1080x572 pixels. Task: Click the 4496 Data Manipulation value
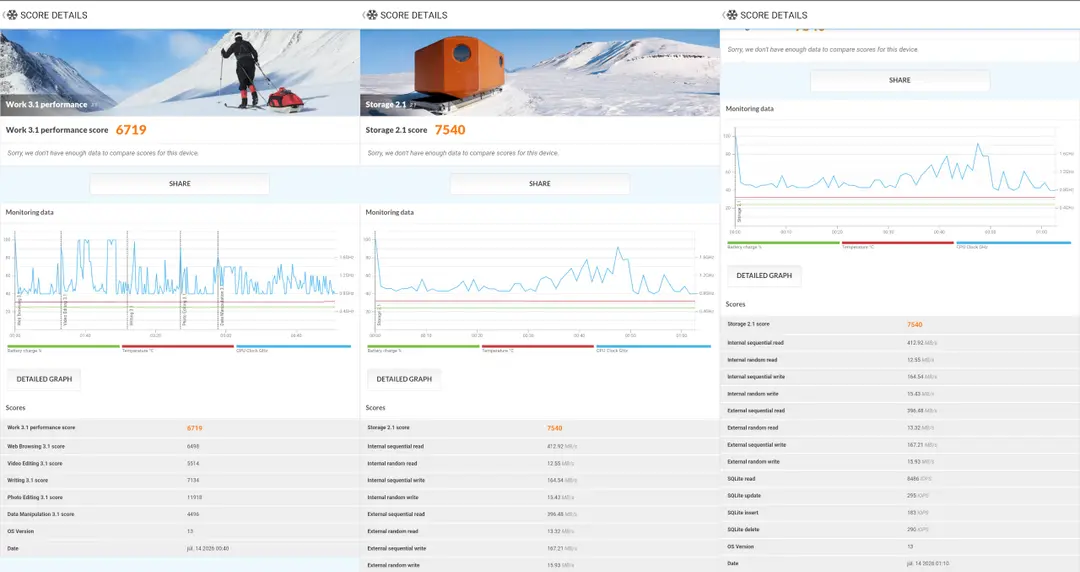[x=193, y=514]
